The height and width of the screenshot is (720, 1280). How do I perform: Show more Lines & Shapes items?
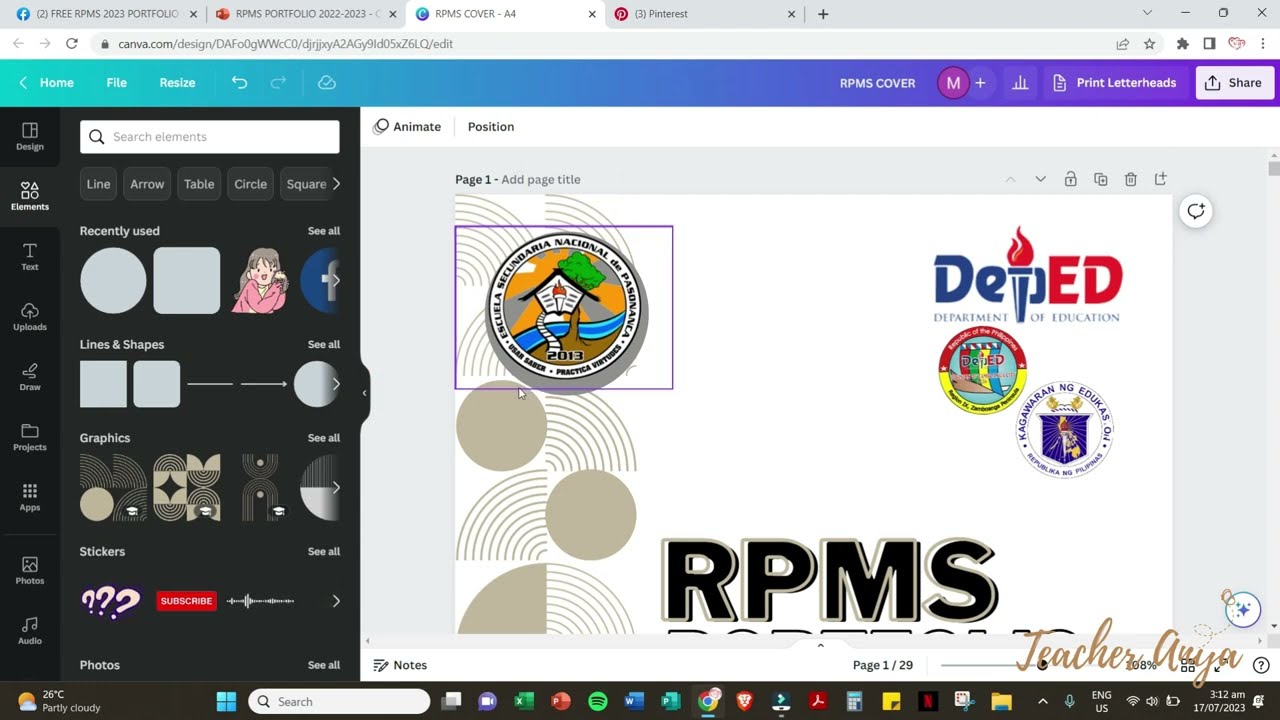click(336, 384)
